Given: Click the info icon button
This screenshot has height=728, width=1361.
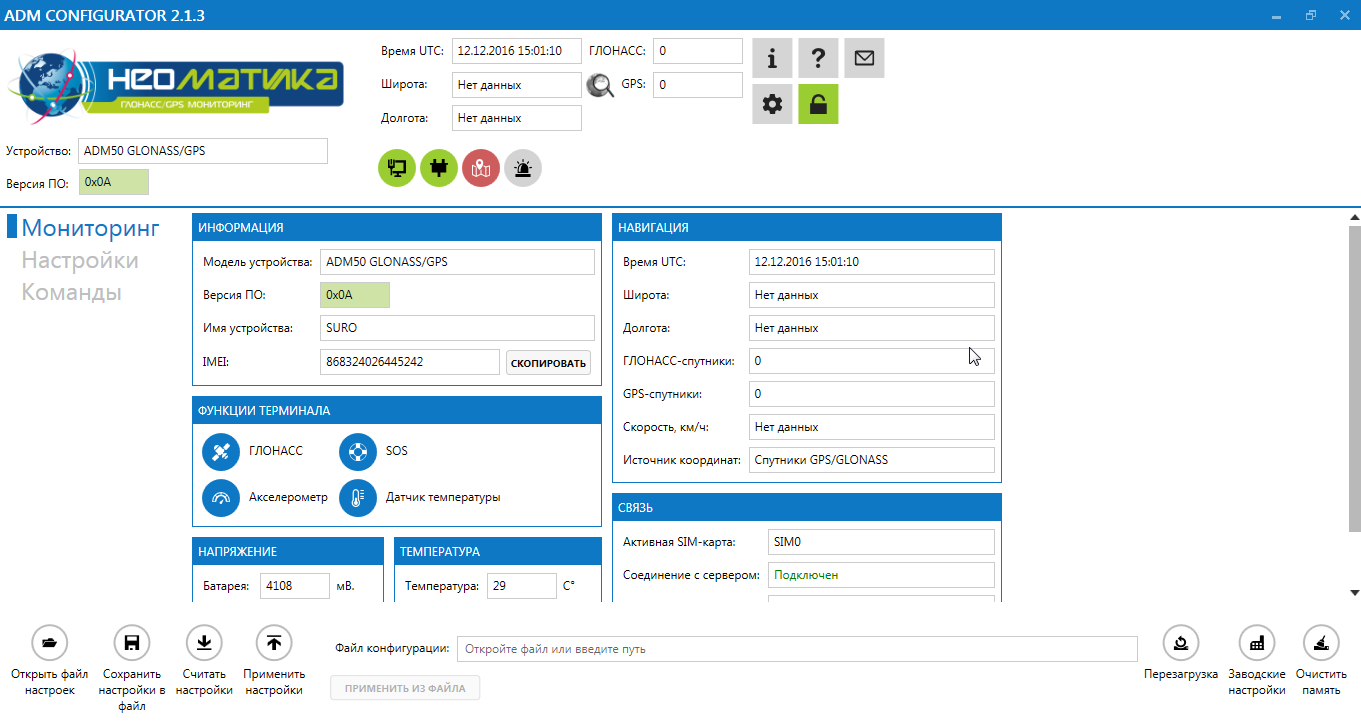Looking at the screenshot, I should pos(772,59).
